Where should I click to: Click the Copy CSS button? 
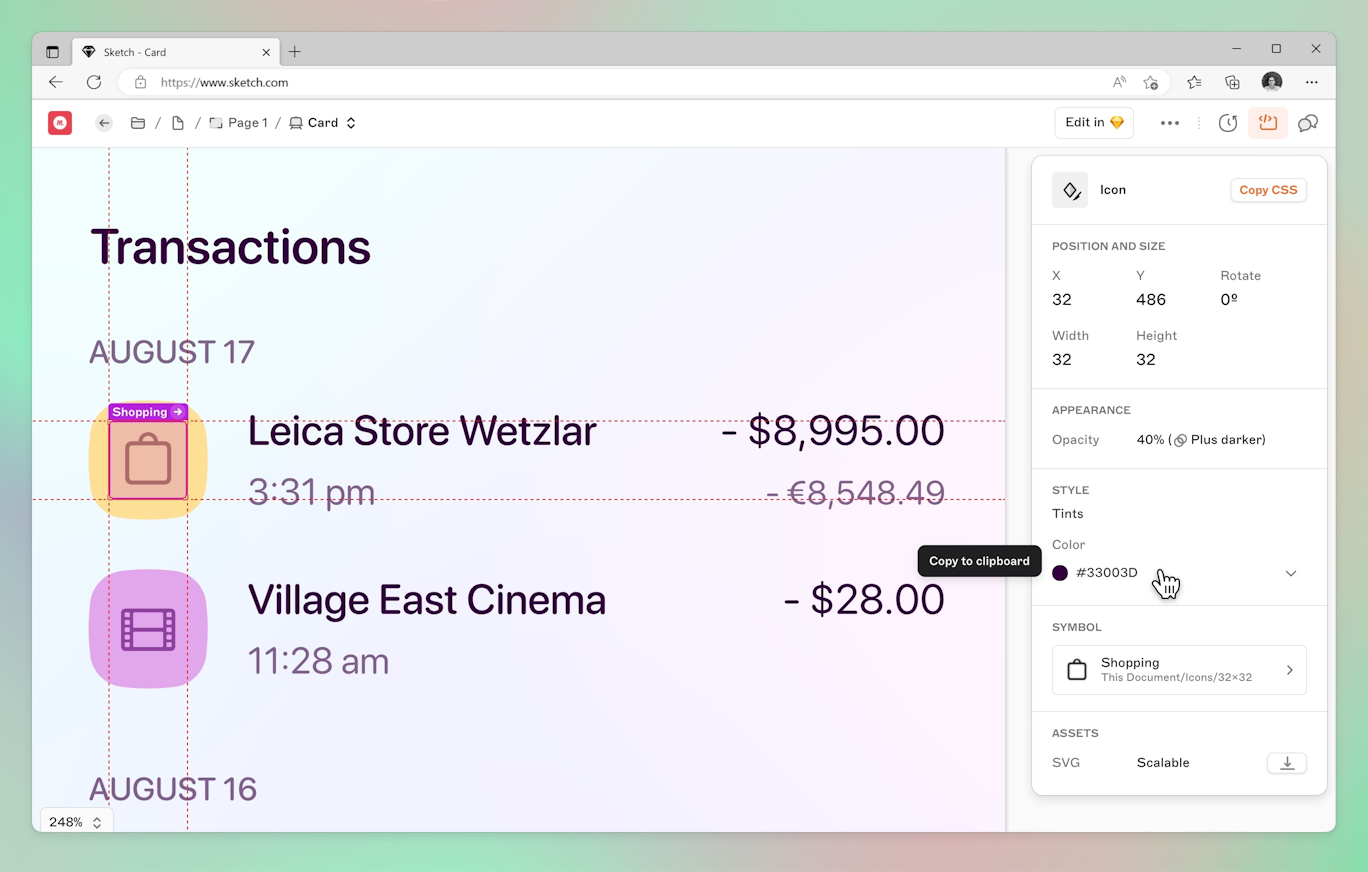1268,190
